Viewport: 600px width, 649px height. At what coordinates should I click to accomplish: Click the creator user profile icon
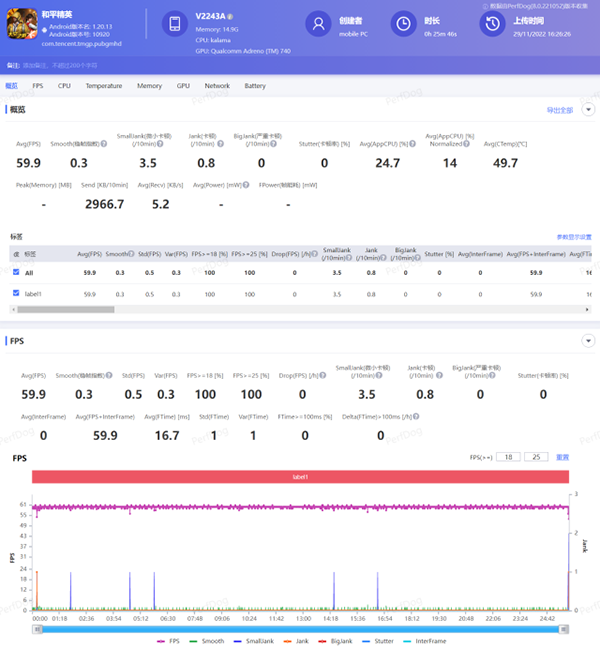[318, 24]
